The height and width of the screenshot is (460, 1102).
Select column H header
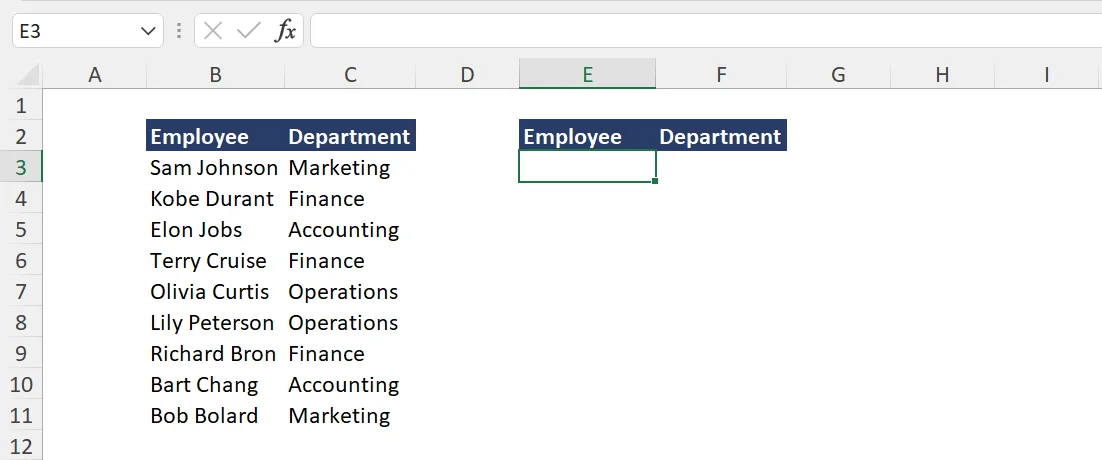[x=942, y=74]
